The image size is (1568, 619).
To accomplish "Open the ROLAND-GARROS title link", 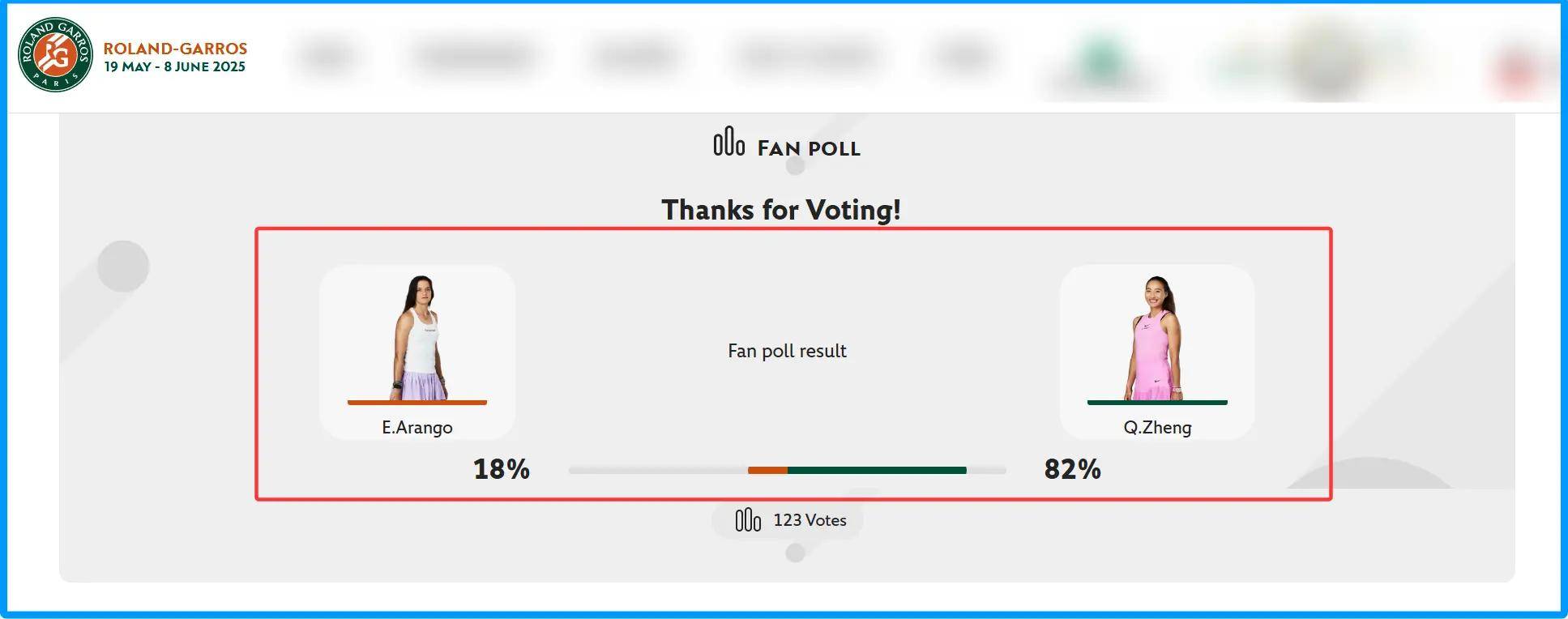I will click(x=175, y=49).
